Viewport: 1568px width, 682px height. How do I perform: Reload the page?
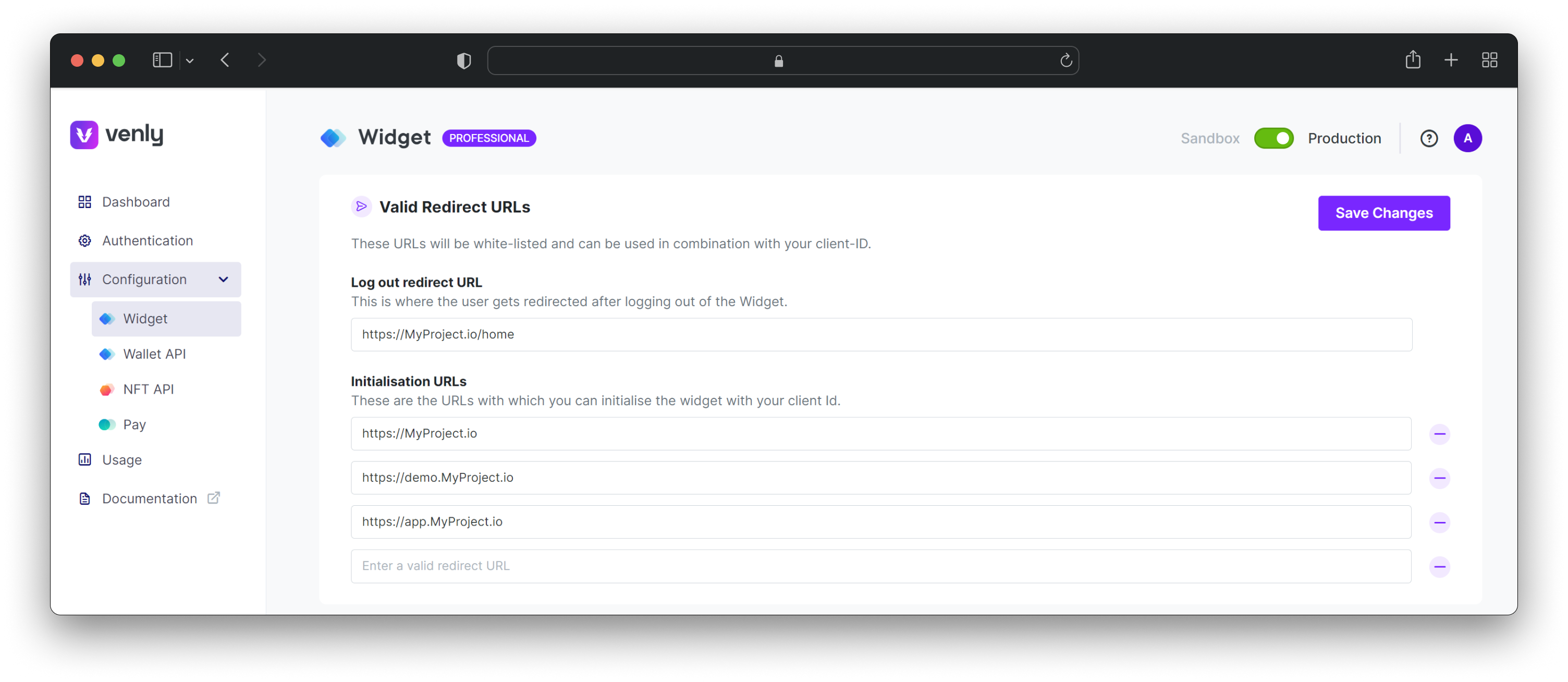[1066, 60]
